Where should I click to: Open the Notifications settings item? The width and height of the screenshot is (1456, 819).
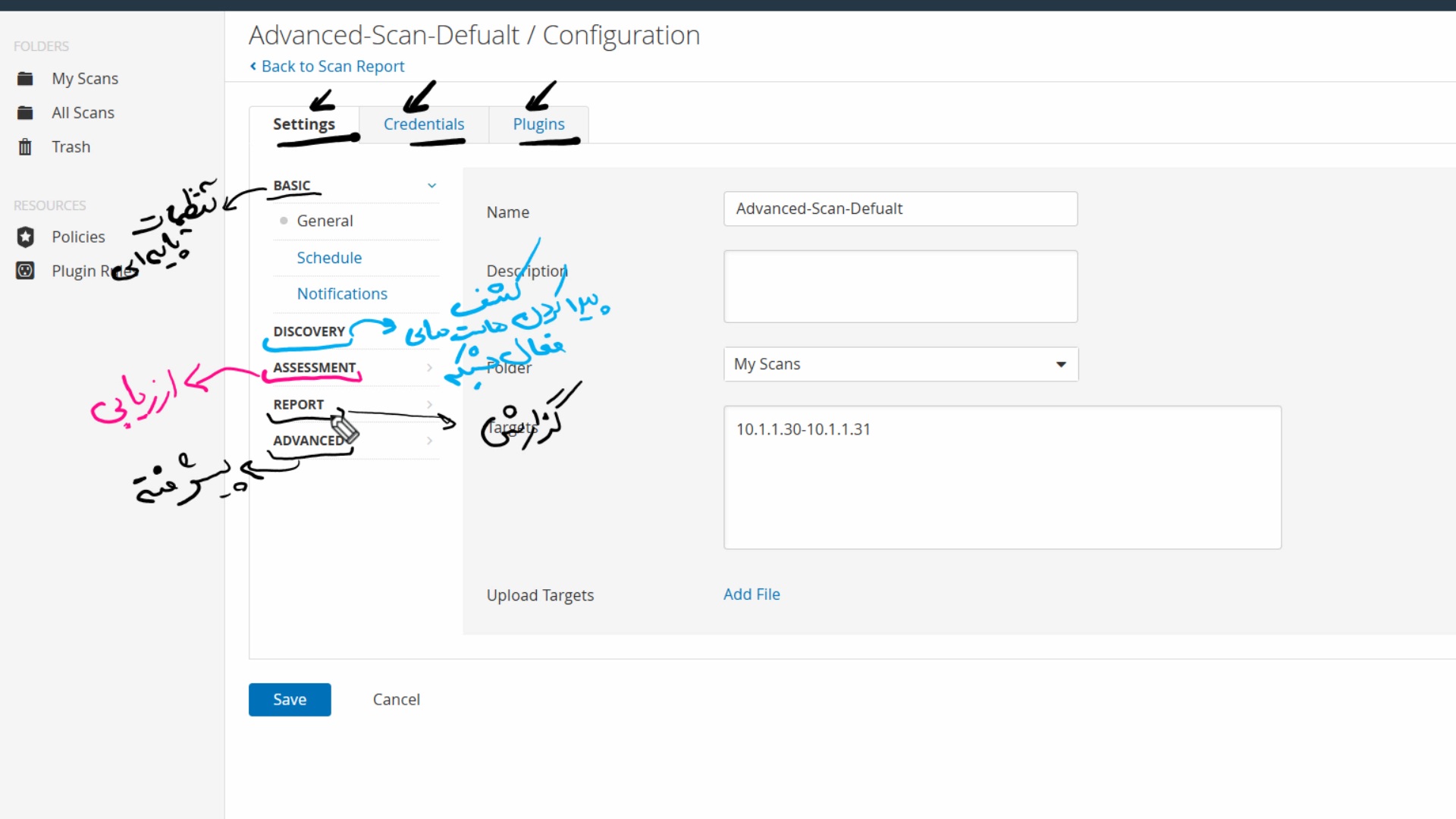click(x=342, y=293)
